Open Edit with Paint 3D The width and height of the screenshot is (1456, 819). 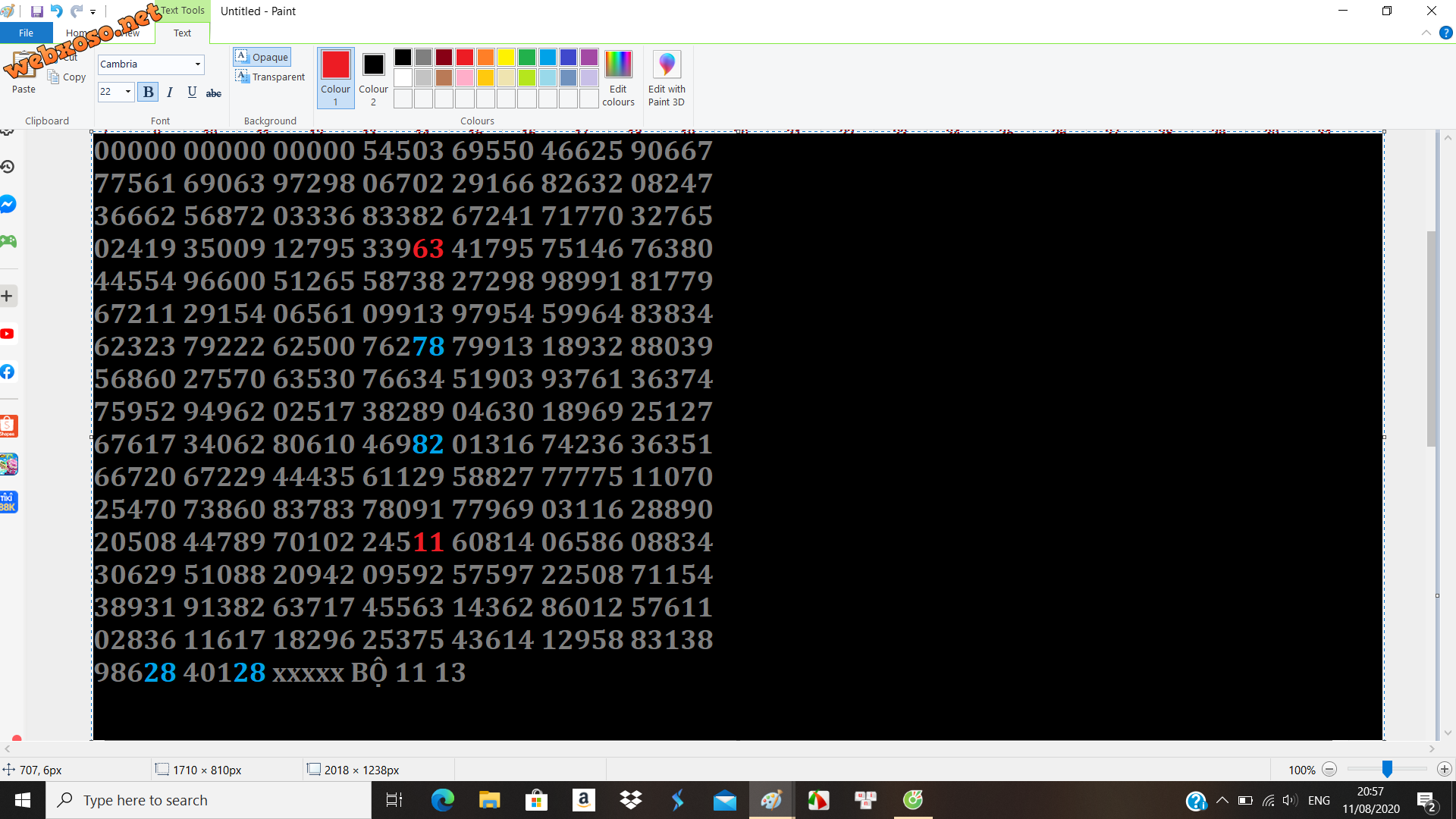point(666,77)
